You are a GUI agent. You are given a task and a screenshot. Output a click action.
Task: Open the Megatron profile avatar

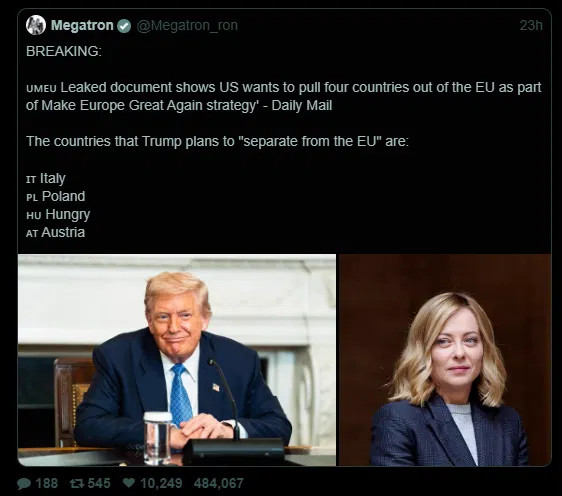36,25
